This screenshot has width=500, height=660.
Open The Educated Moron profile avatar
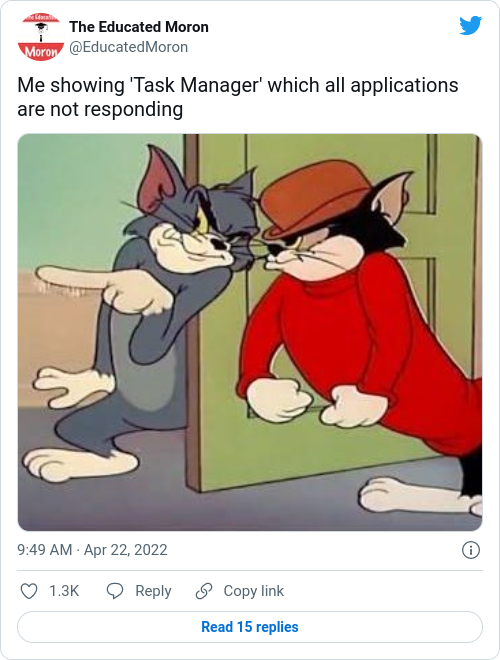(40, 37)
